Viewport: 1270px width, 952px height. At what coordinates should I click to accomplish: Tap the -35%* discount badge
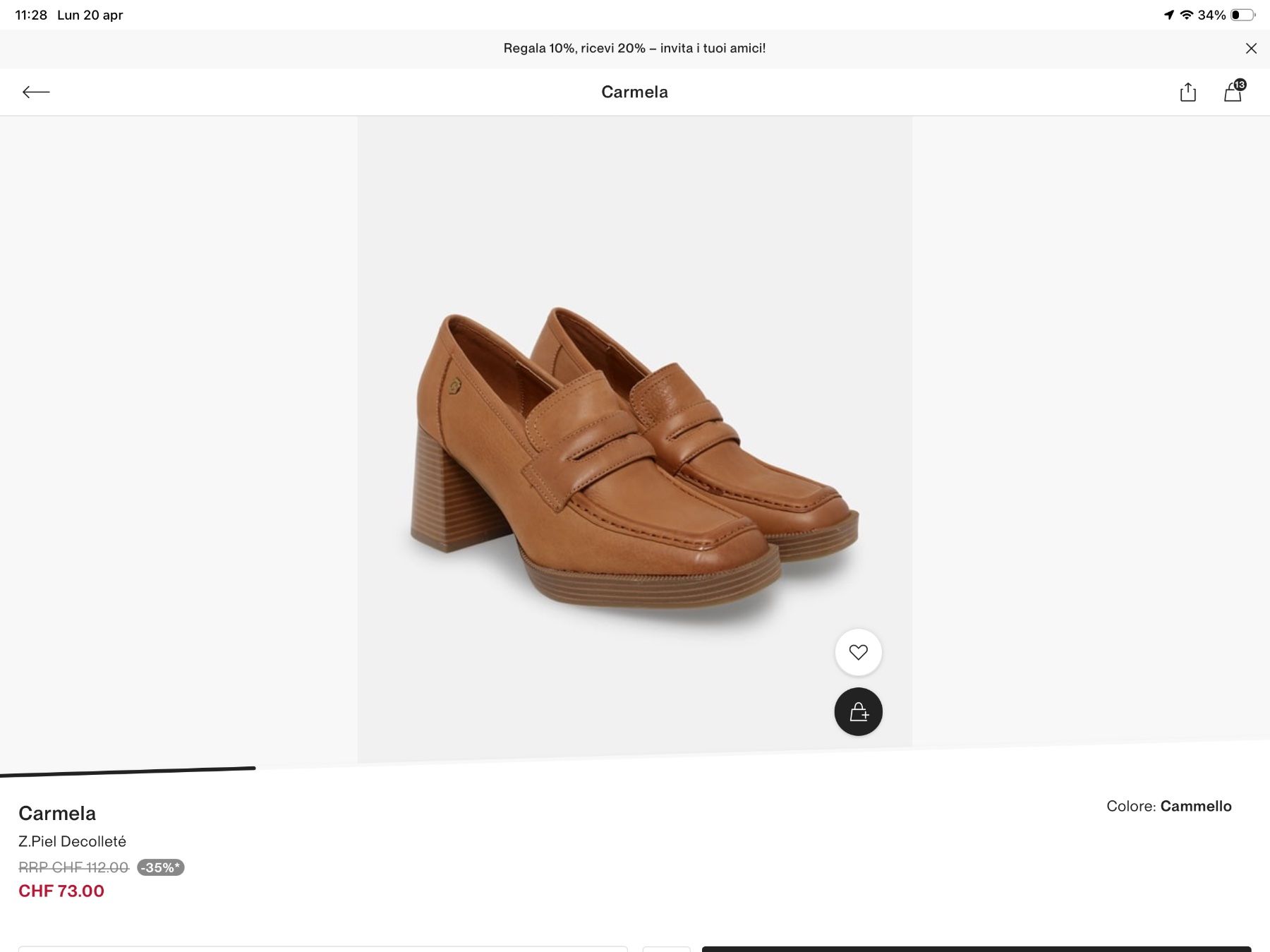(160, 867)
